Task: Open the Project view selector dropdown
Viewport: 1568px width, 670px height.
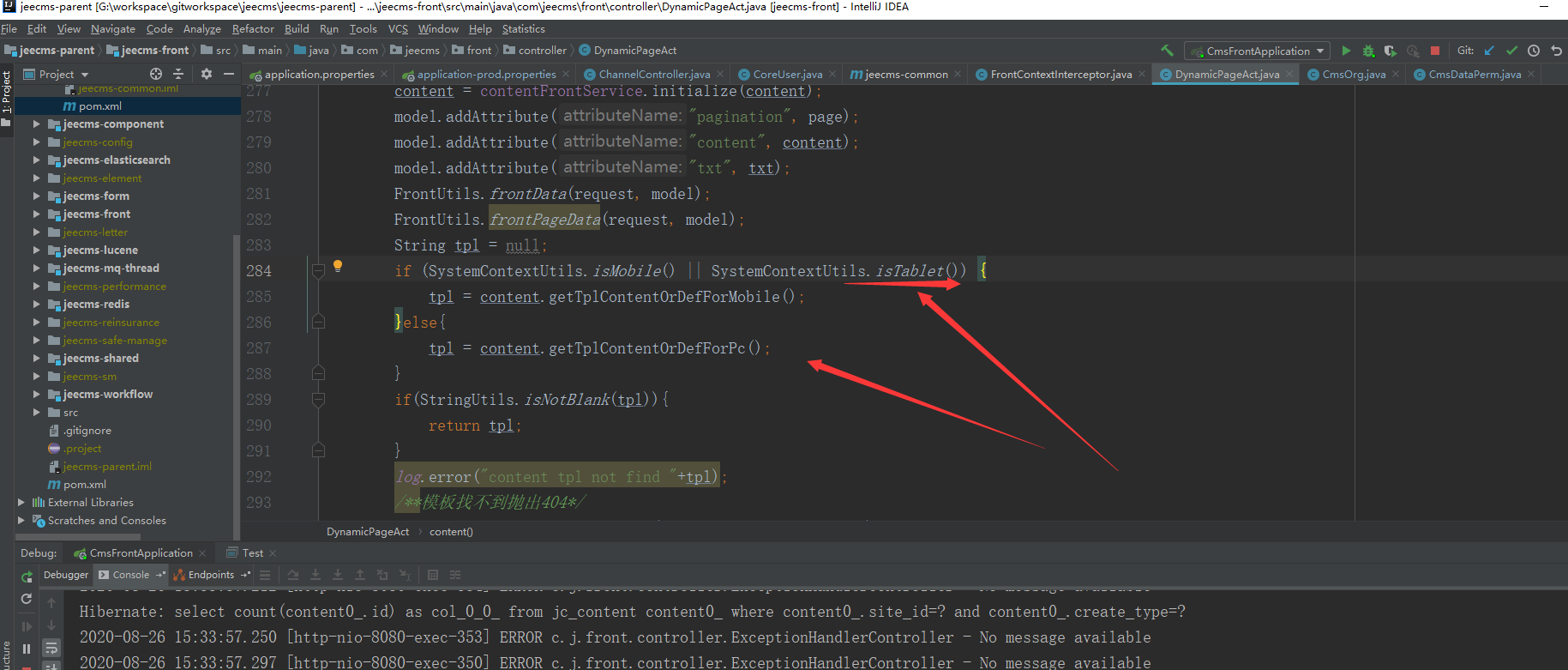Action: [57, 74]
